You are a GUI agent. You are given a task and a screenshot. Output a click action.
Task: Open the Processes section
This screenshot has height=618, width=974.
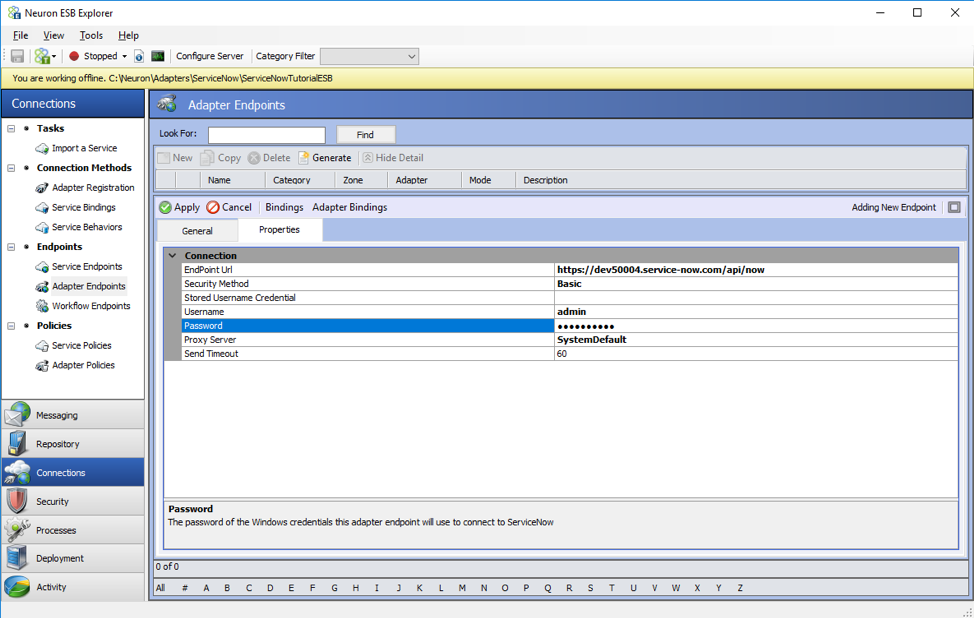[73, 530]
